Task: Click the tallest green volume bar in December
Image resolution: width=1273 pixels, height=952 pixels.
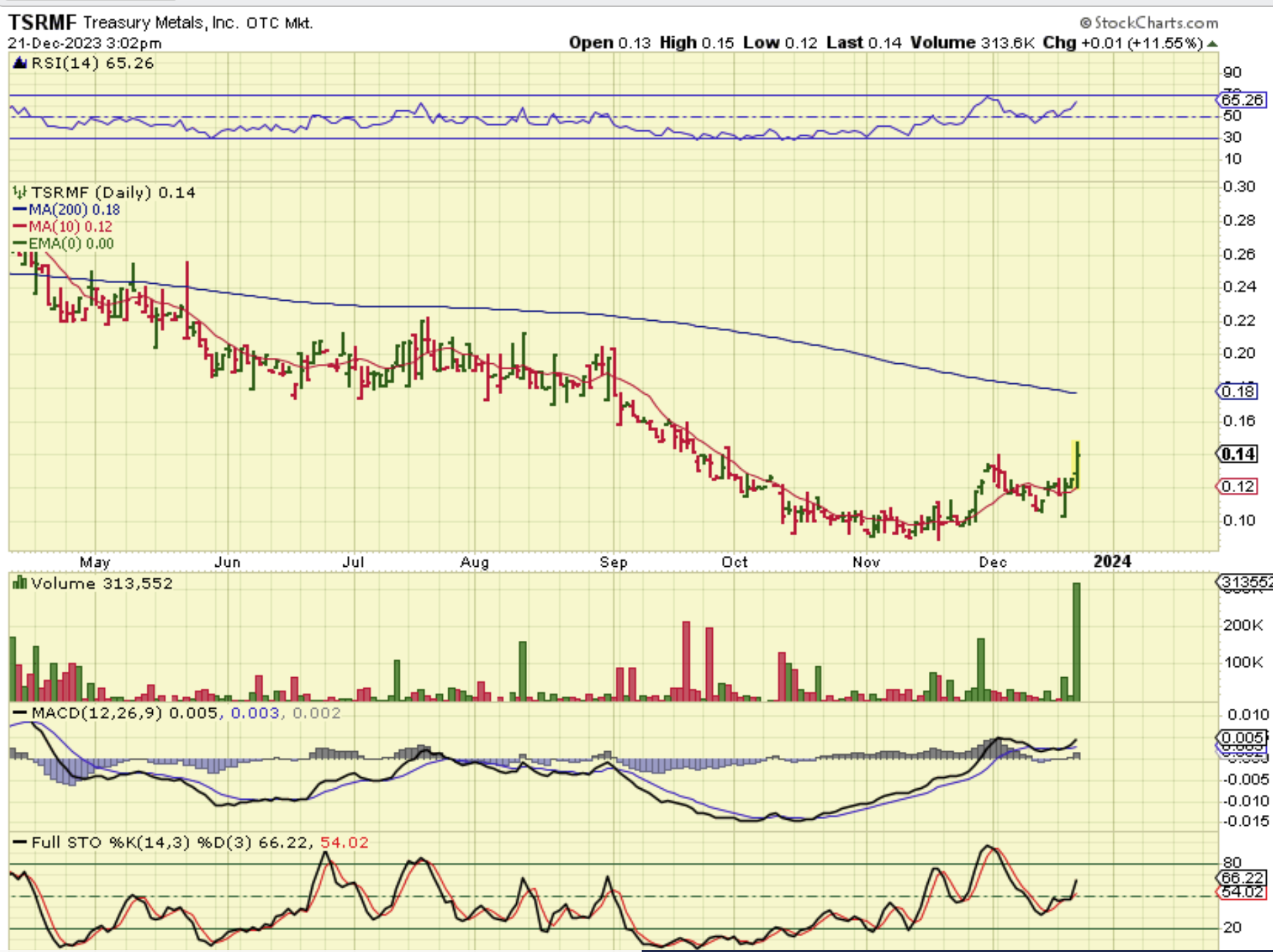Action: pos(1076,641)
